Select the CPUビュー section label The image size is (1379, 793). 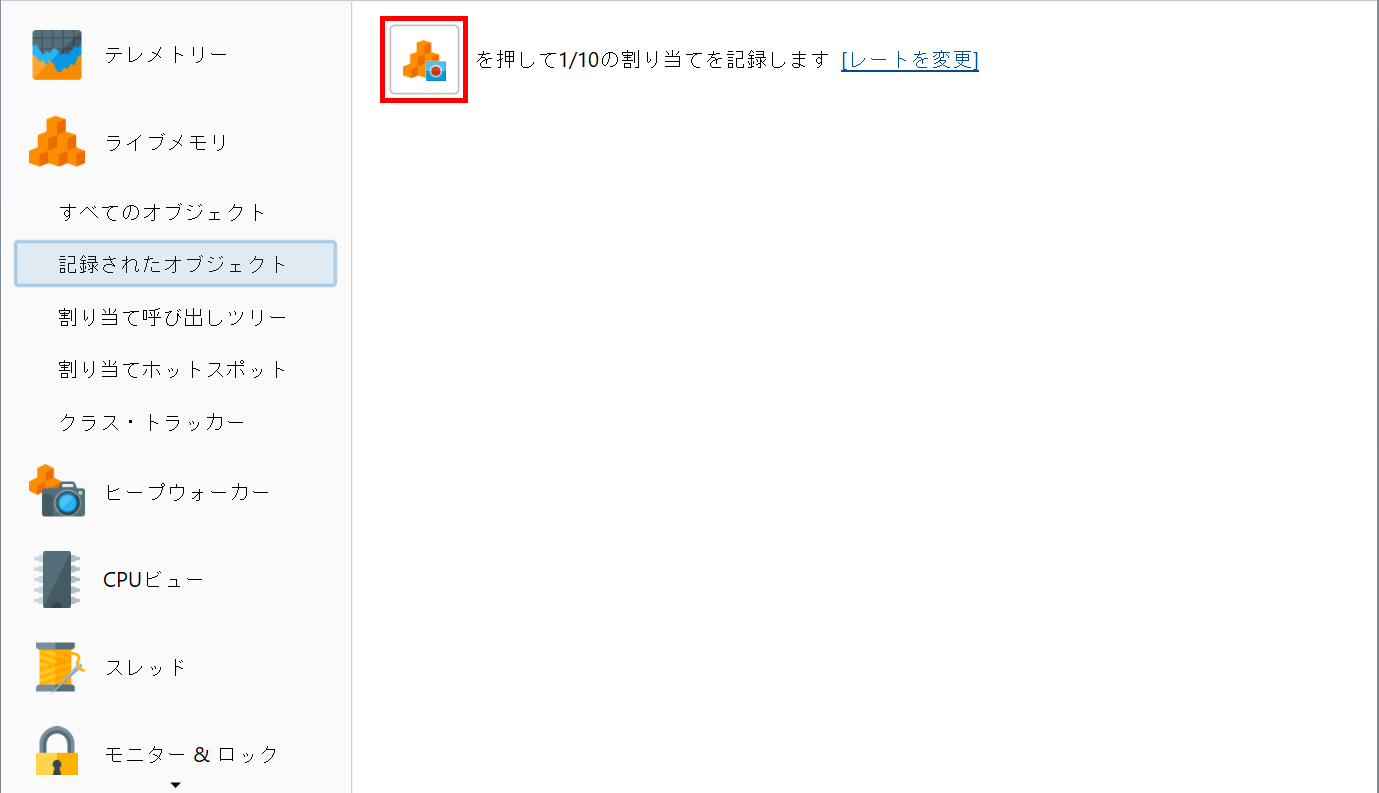click(154, 580)
